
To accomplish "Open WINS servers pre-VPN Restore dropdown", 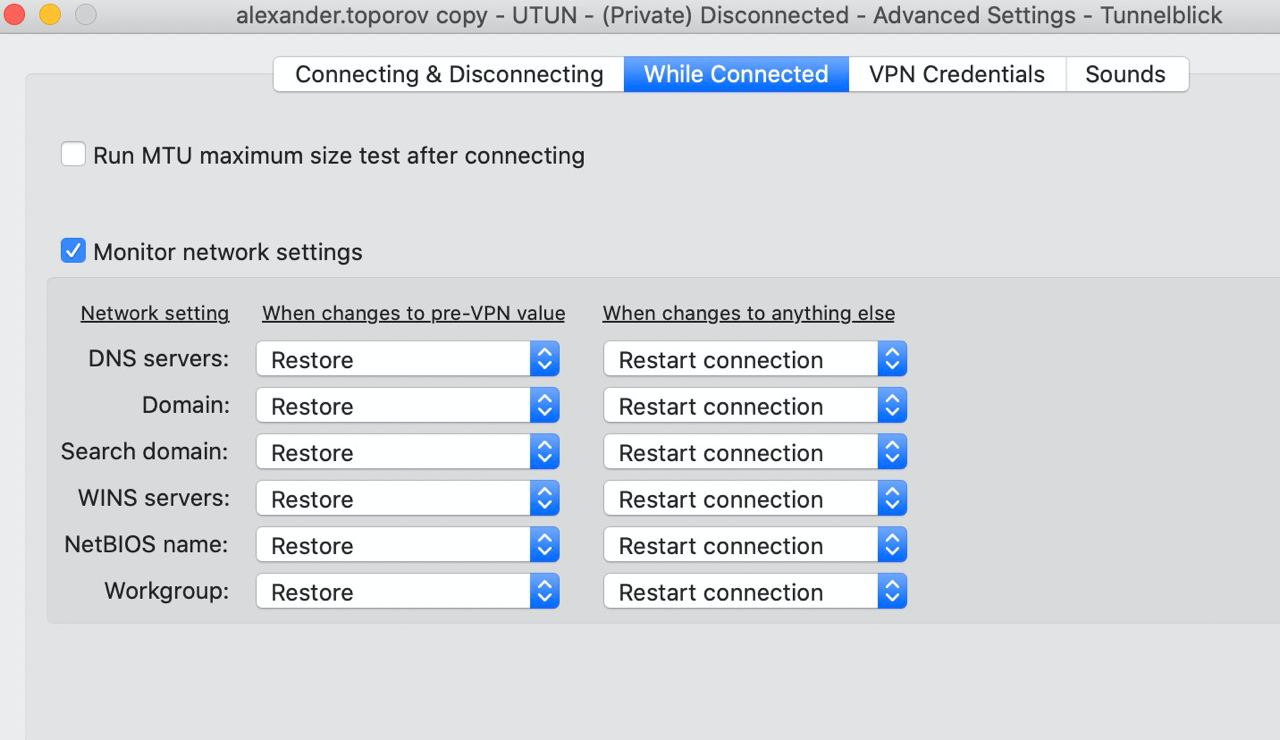I will click(x=408, y=498).
